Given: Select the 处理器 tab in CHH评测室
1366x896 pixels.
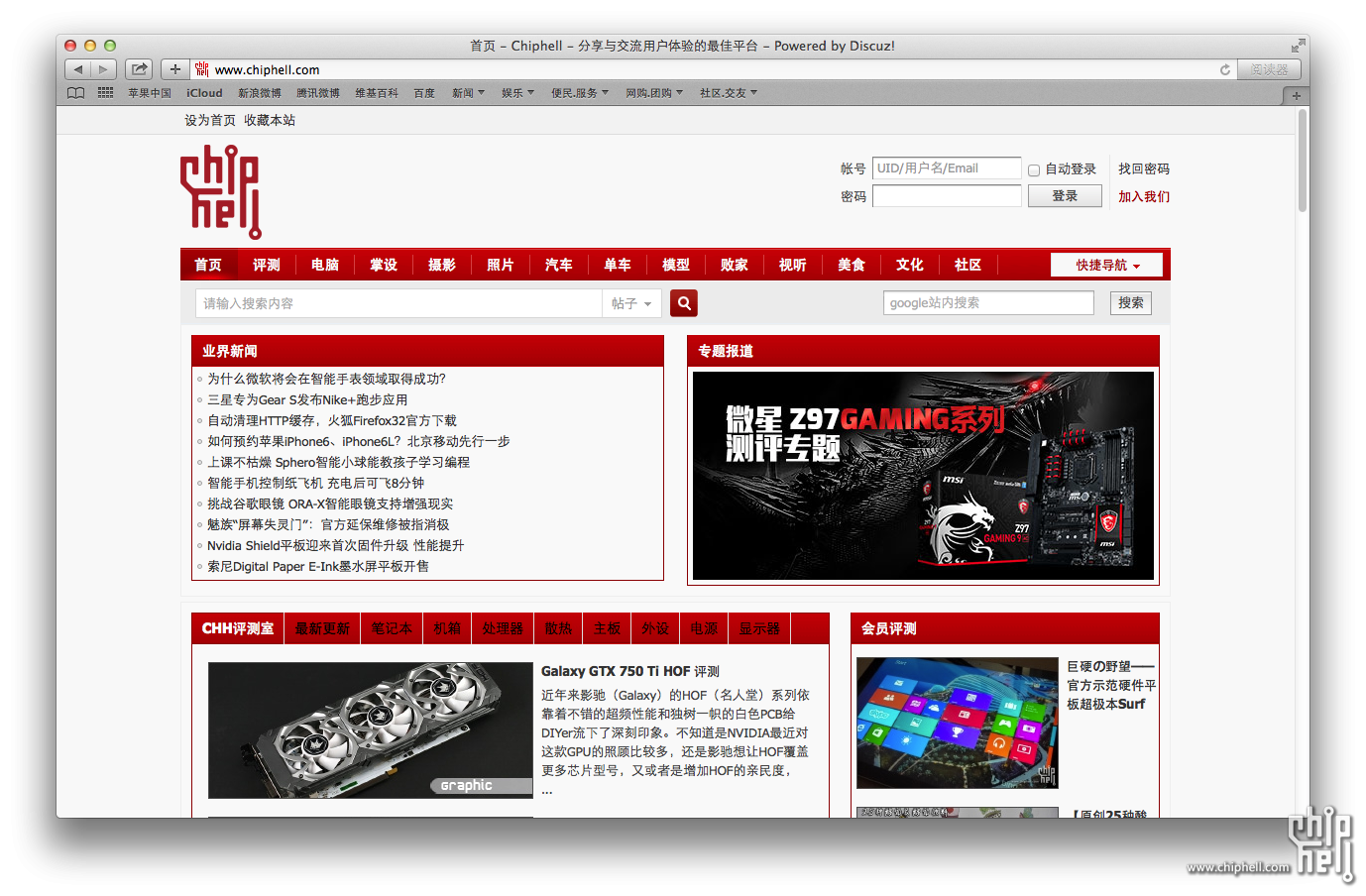Looking at the screenshot, I should (x=503, y=628).
